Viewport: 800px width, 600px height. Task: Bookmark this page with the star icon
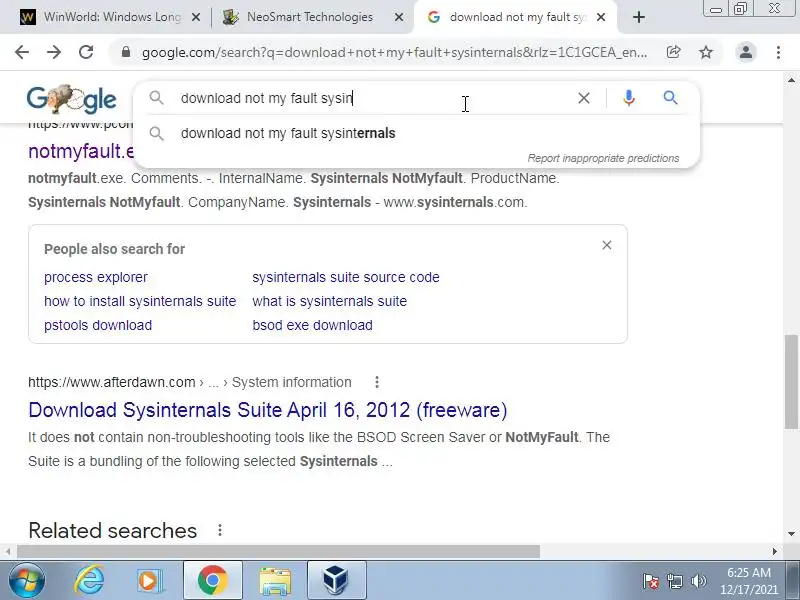(706, 52)
